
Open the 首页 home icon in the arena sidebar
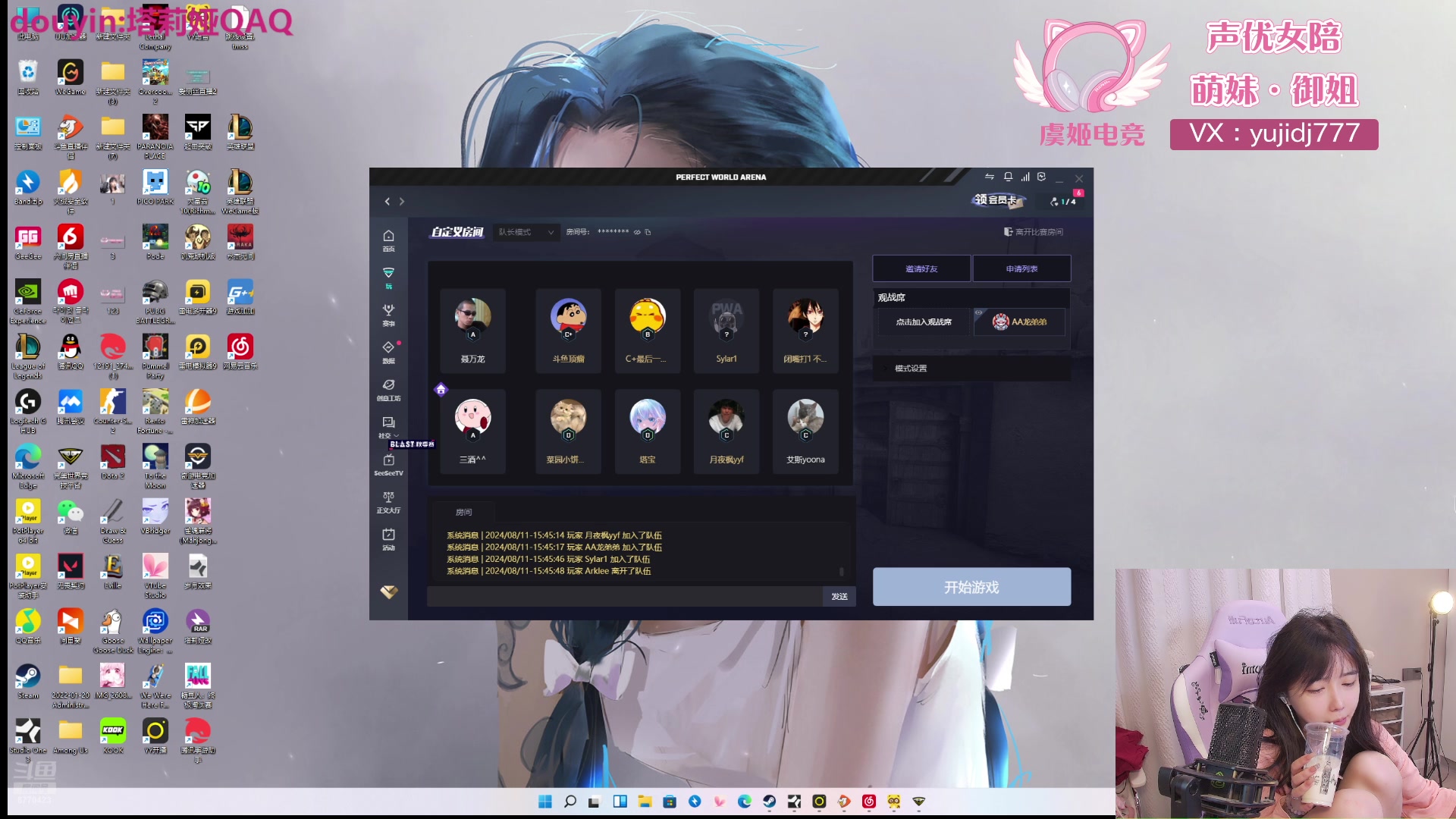[388, 240]
